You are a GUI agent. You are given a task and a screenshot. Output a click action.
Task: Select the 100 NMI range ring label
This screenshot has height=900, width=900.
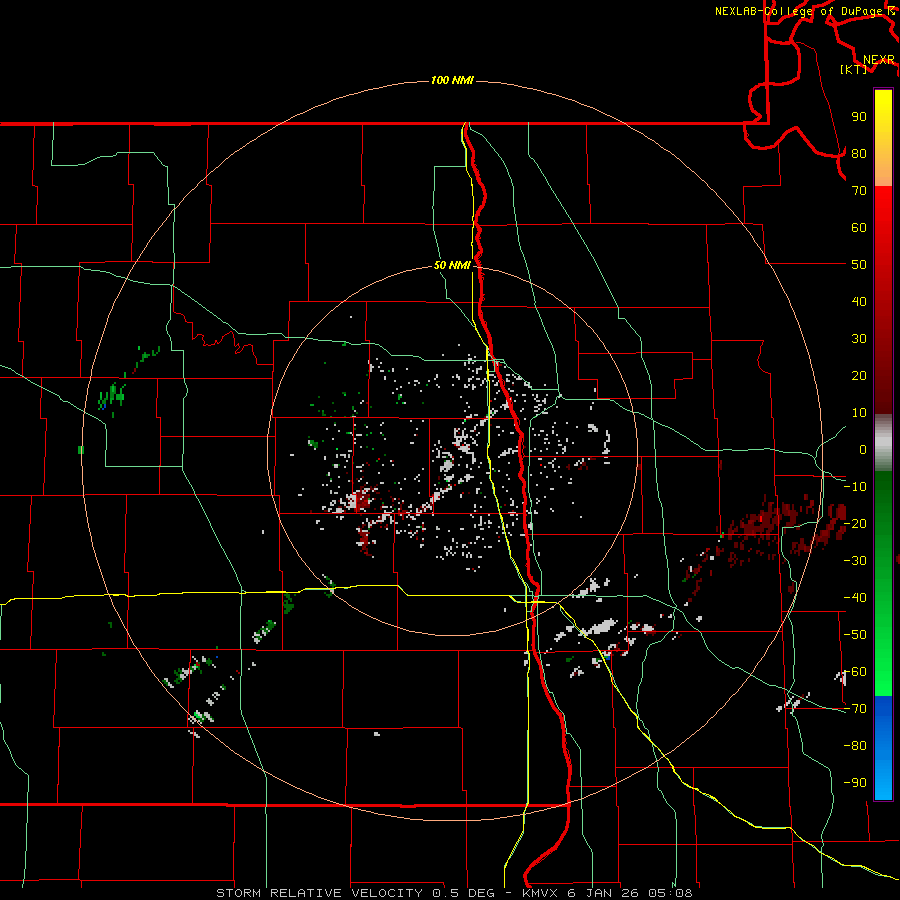pyautogui.click(x=452, y=80)
